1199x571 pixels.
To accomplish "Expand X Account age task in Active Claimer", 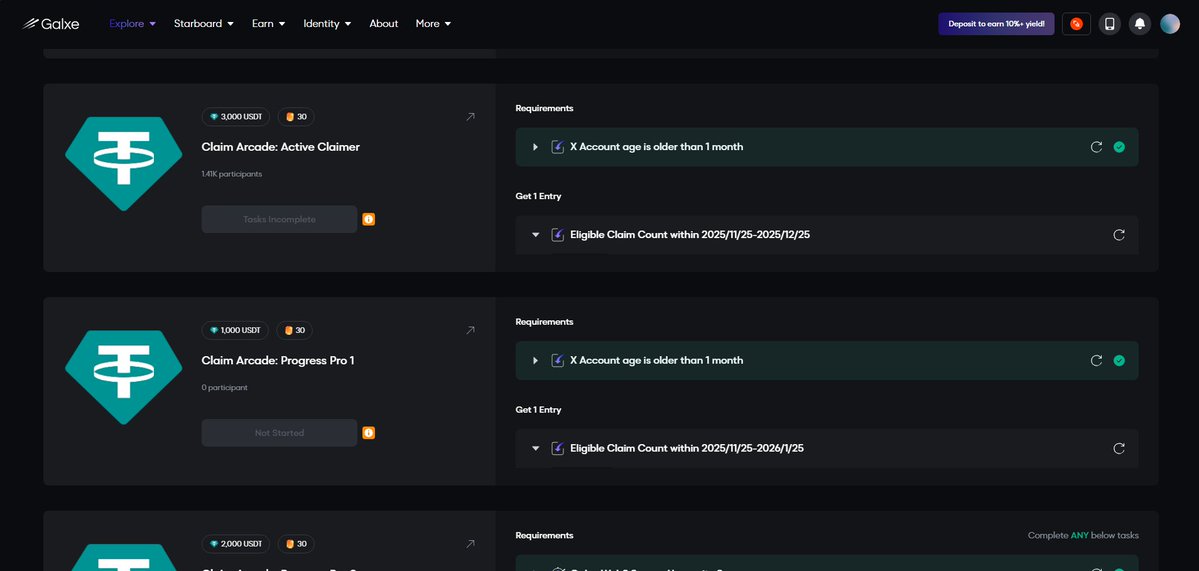I will click(535, 147).
